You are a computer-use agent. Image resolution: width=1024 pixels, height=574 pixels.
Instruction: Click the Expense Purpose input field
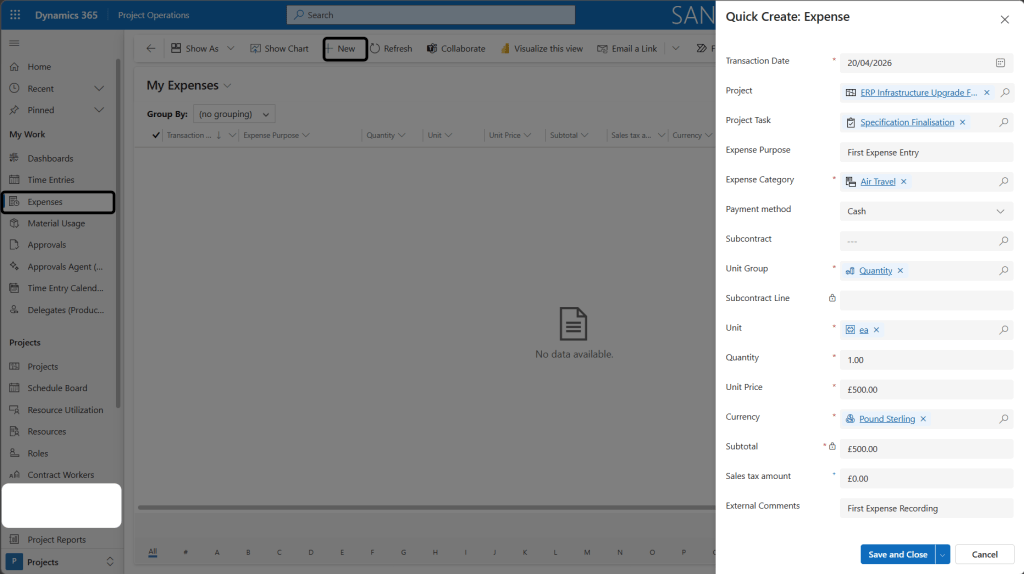(x=926, y=153)
